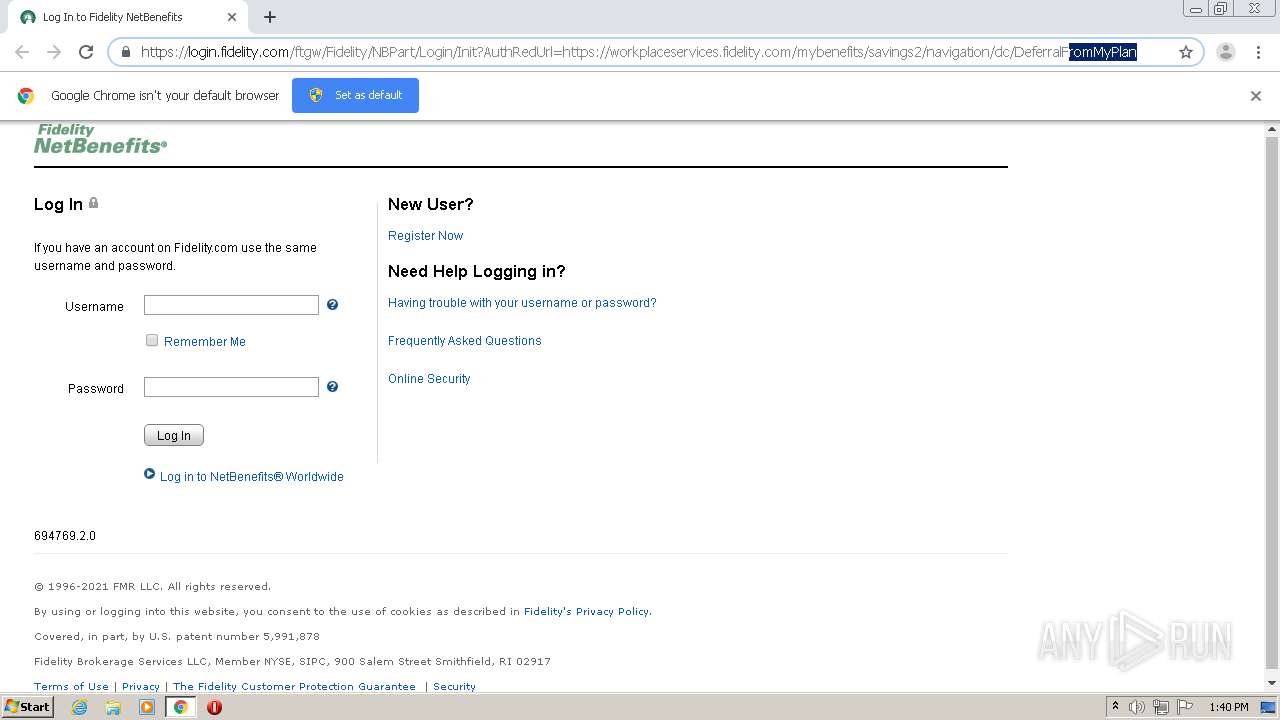The image size is (1280, 720).
Task: Open Terms of Use footer link
Action: click(x=71, y=687)
